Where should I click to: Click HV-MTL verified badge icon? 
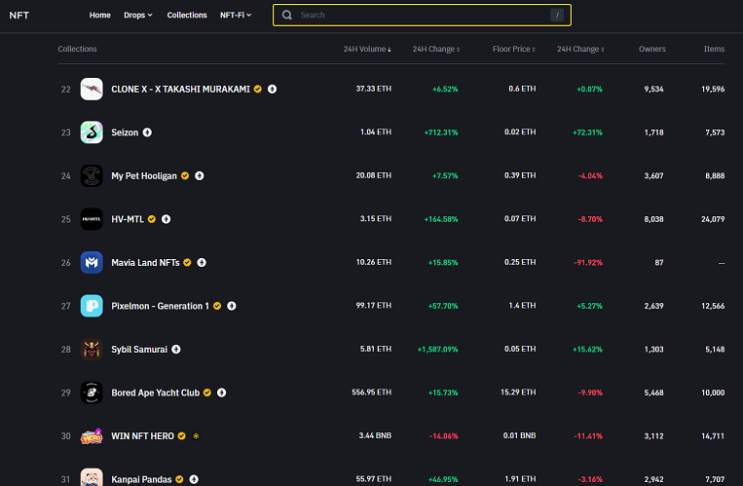click(x=152, y=219)
